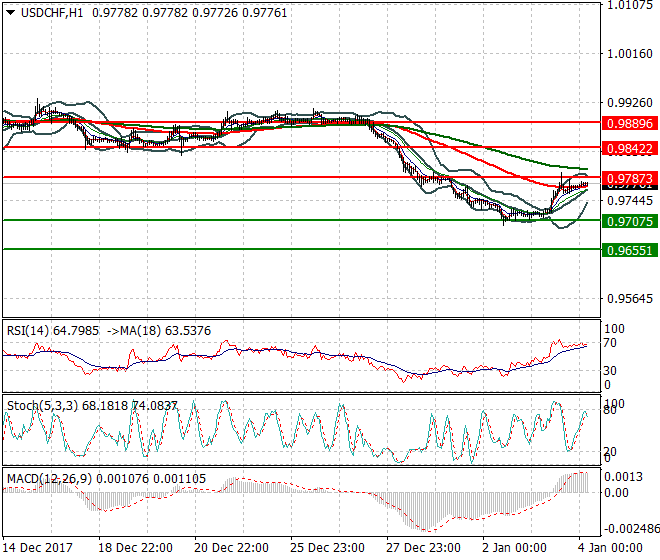
Task: Select the 0.99260 price axis label
Action: [x=630, y=103]
